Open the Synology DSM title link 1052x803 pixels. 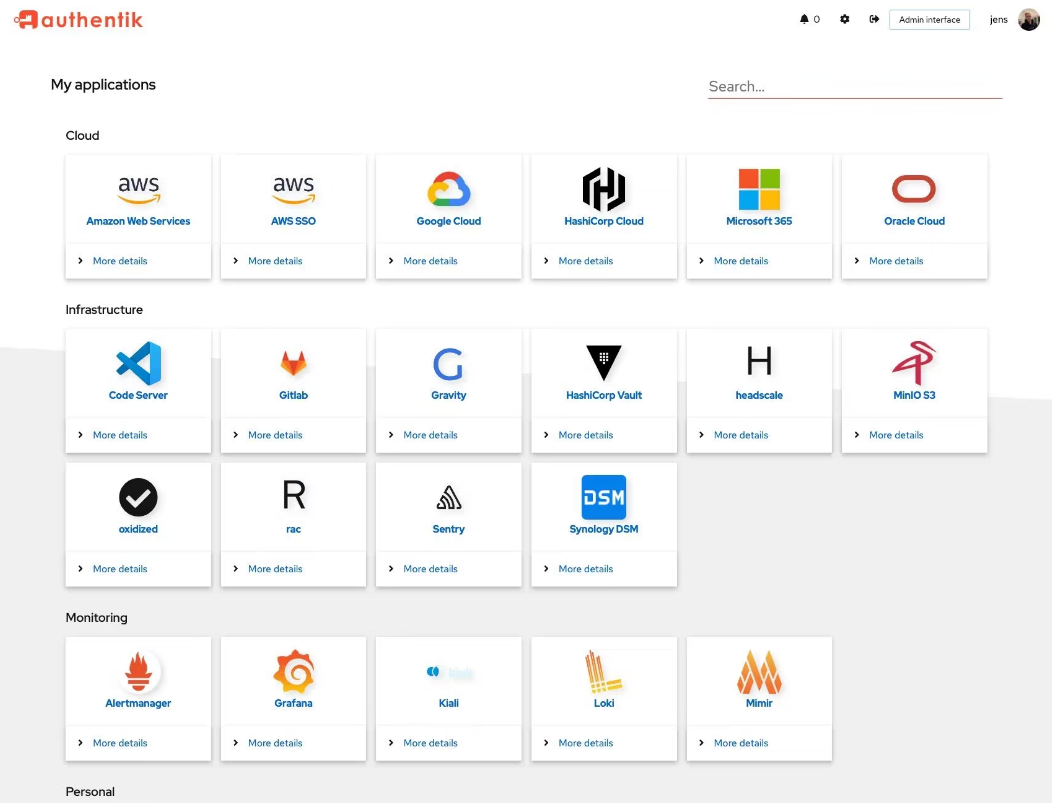[604, 529]
